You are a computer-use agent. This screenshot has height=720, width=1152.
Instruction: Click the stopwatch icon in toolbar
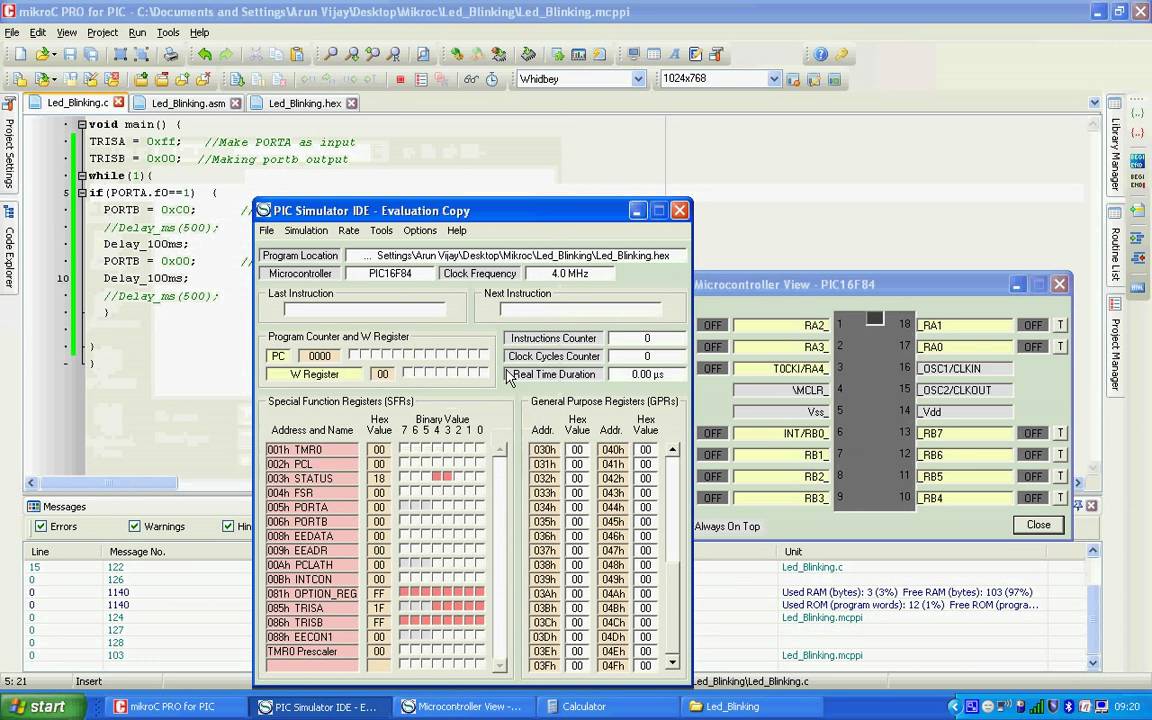[492, 79]
